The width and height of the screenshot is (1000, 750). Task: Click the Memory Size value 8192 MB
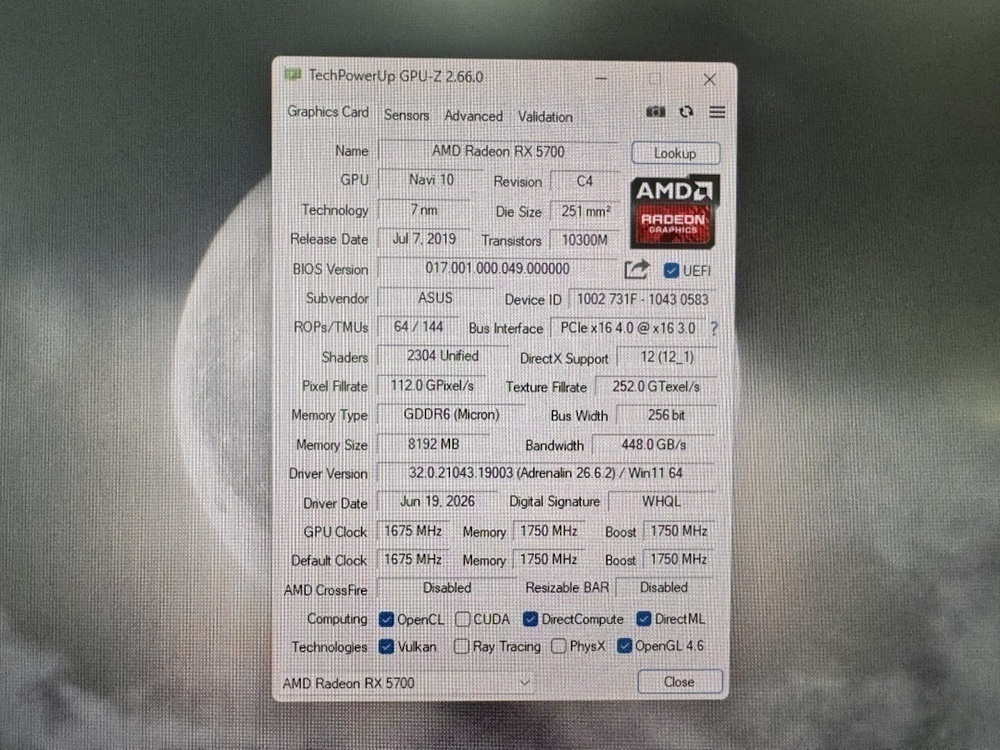(433, 444)
